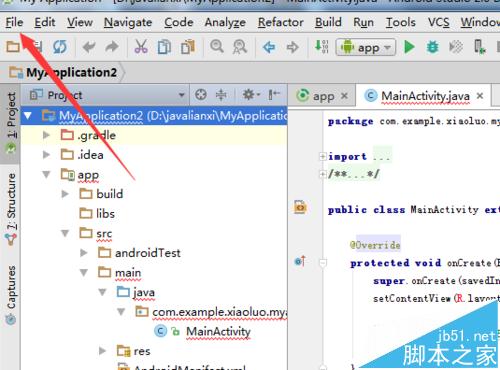Expand the folded import block
500x370 pixels.
tap(322, 156)
